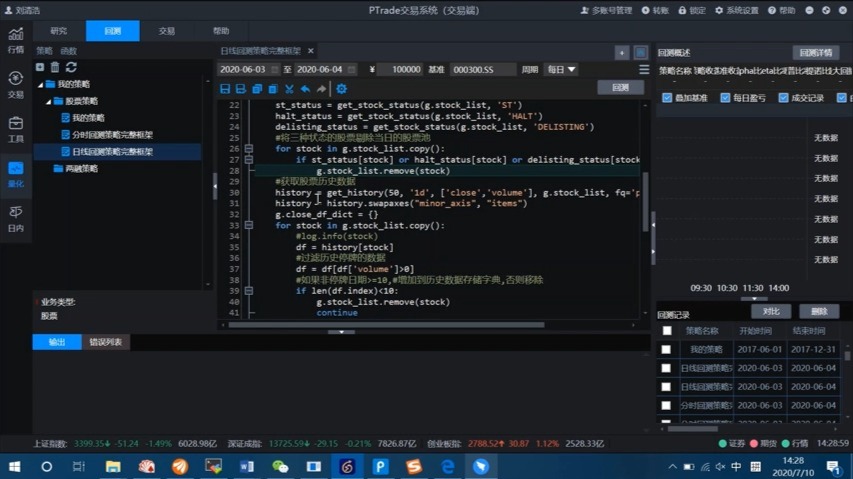
Task: Open the hamburger menu above the editor
Action: point(644,70)
